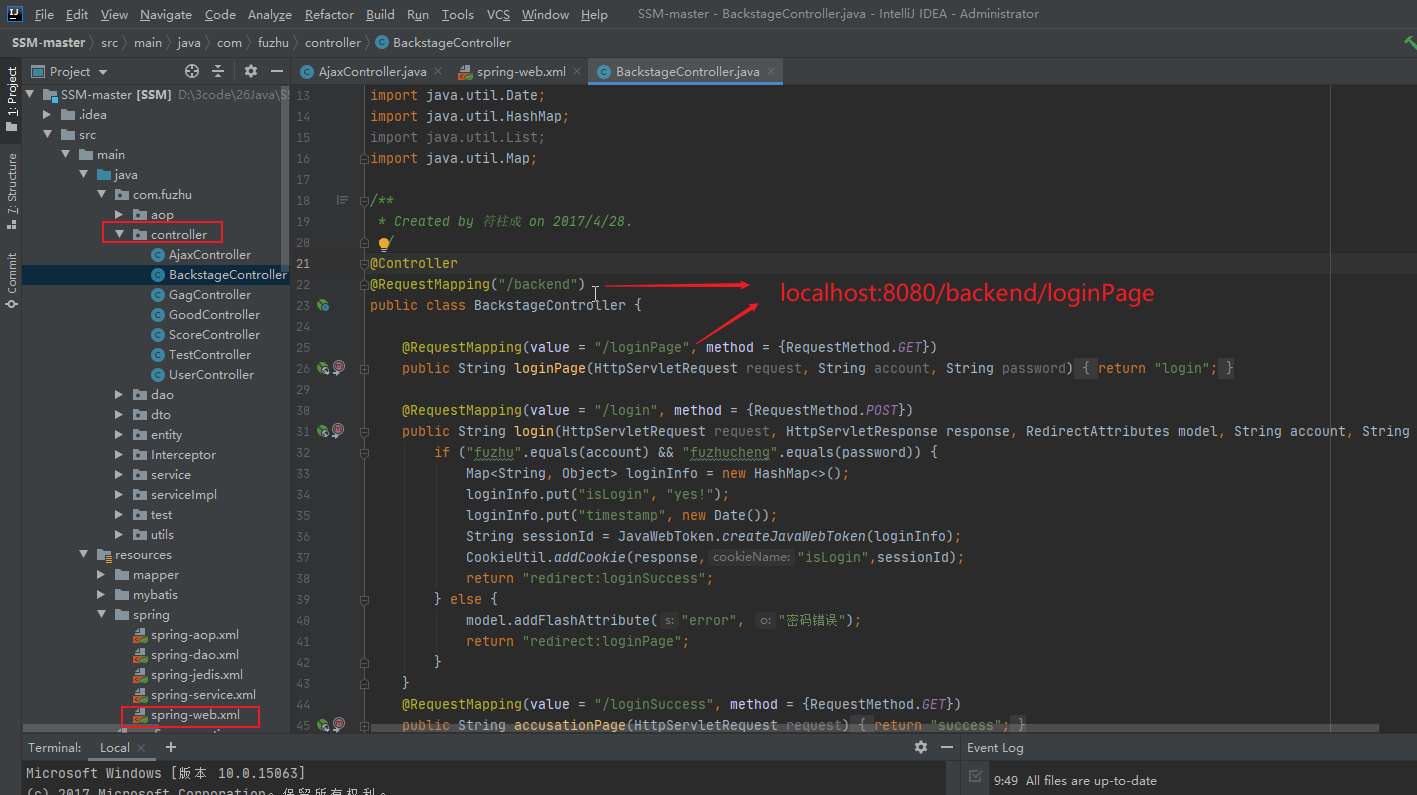Toggle the Commit tool window sidebar button

click(x=11, y=279)
